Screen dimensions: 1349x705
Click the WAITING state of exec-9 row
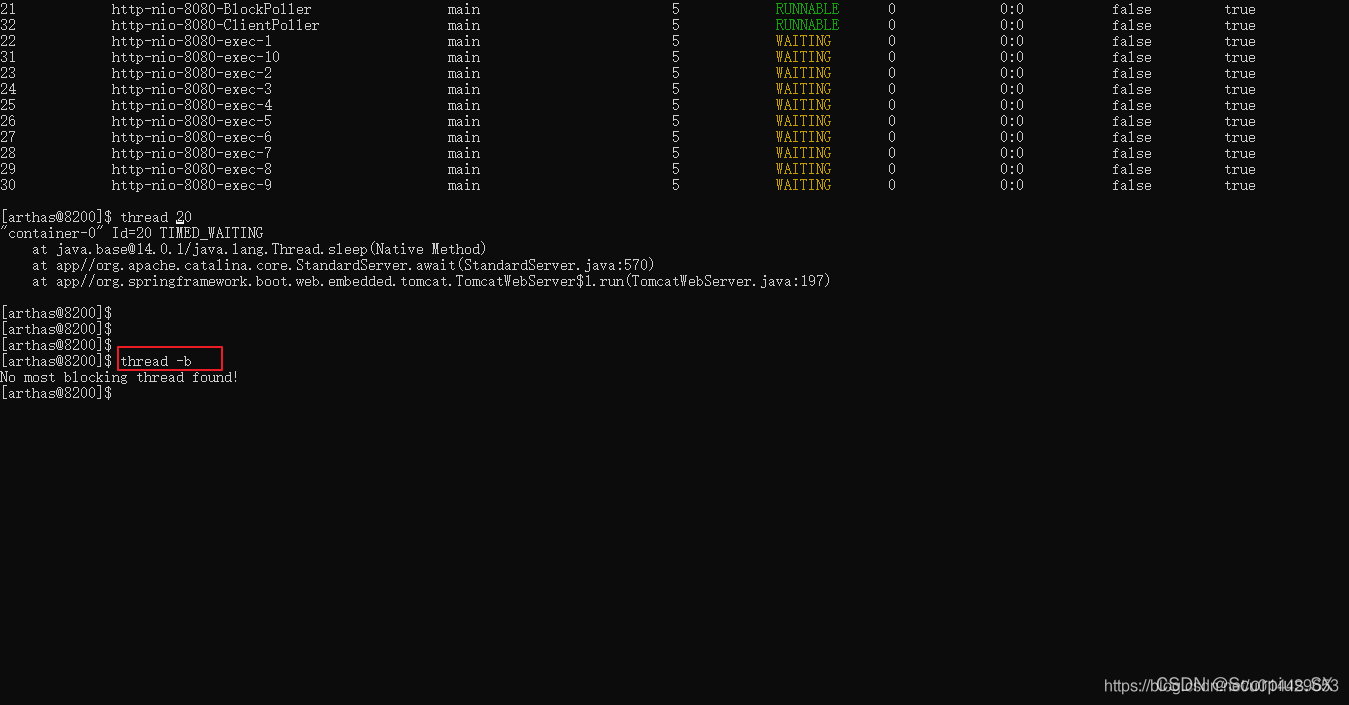[803, 185]
